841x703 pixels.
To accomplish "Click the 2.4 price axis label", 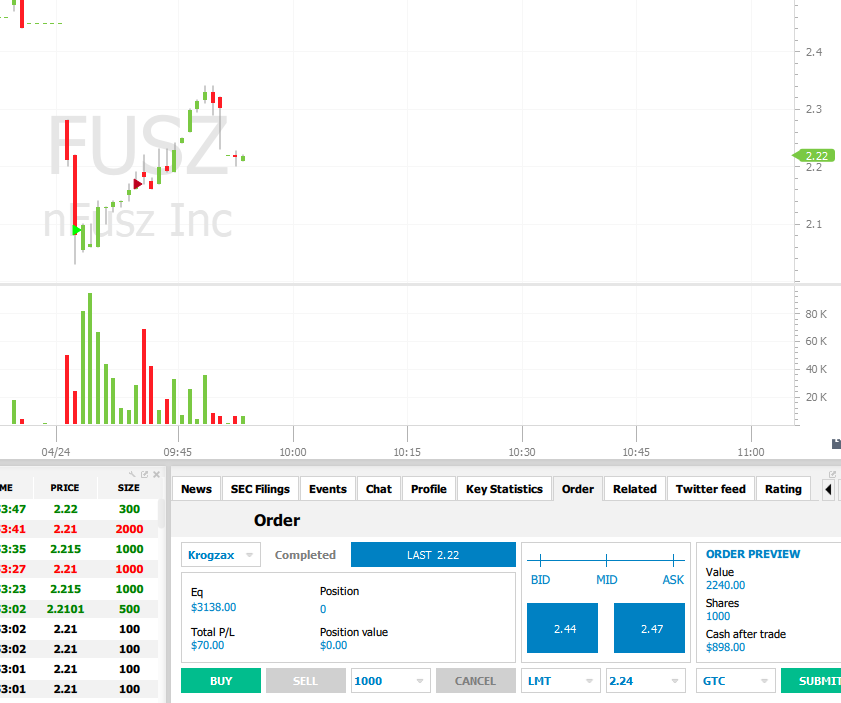I will [814, 52].
